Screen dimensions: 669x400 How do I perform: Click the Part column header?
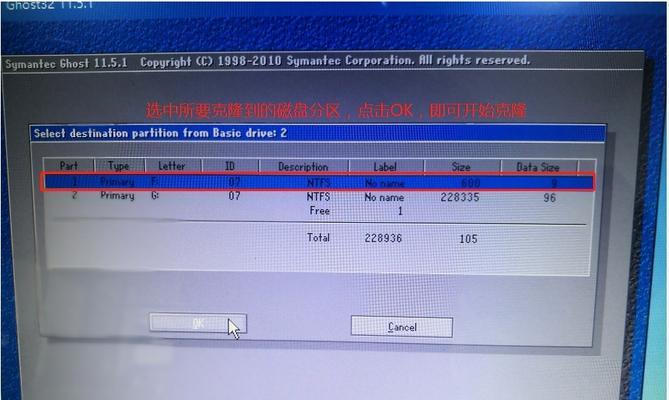(x=69, y=165)
